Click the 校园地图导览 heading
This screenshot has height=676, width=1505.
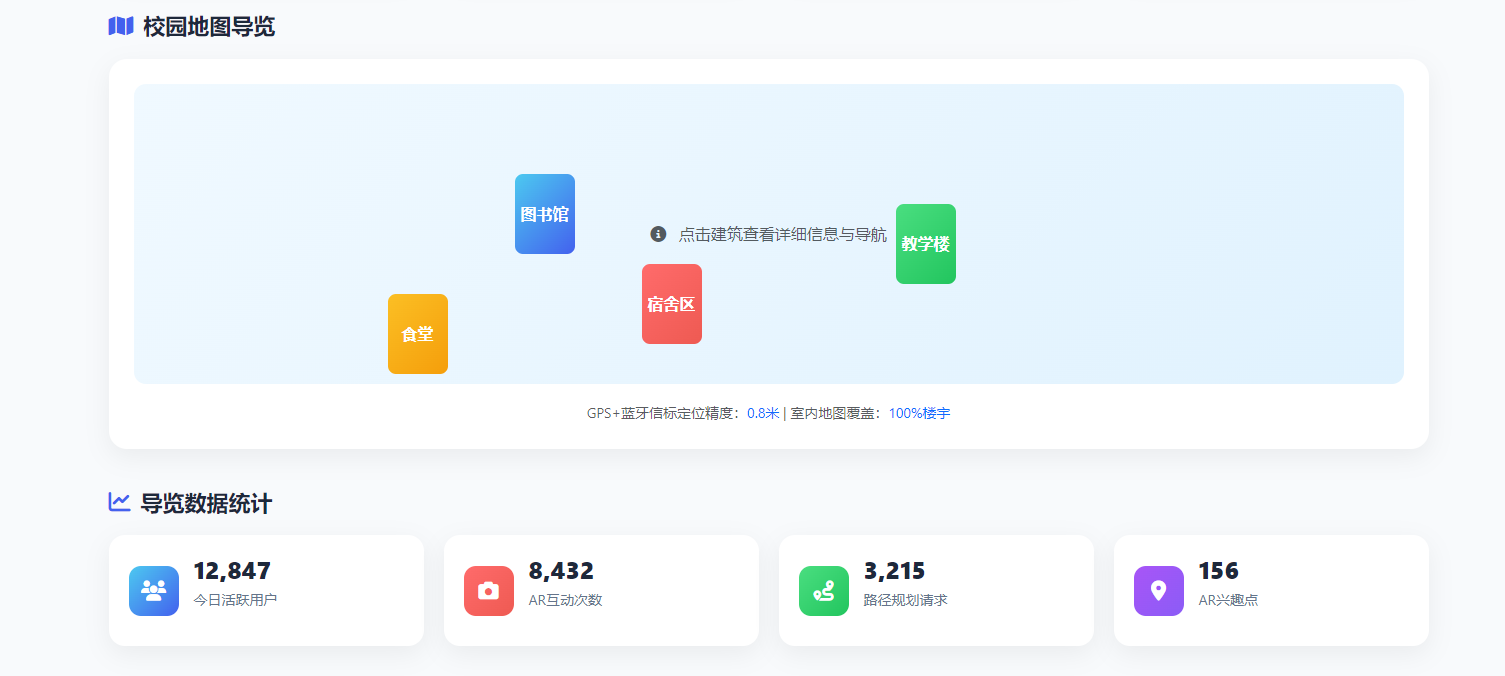point(209,27)
